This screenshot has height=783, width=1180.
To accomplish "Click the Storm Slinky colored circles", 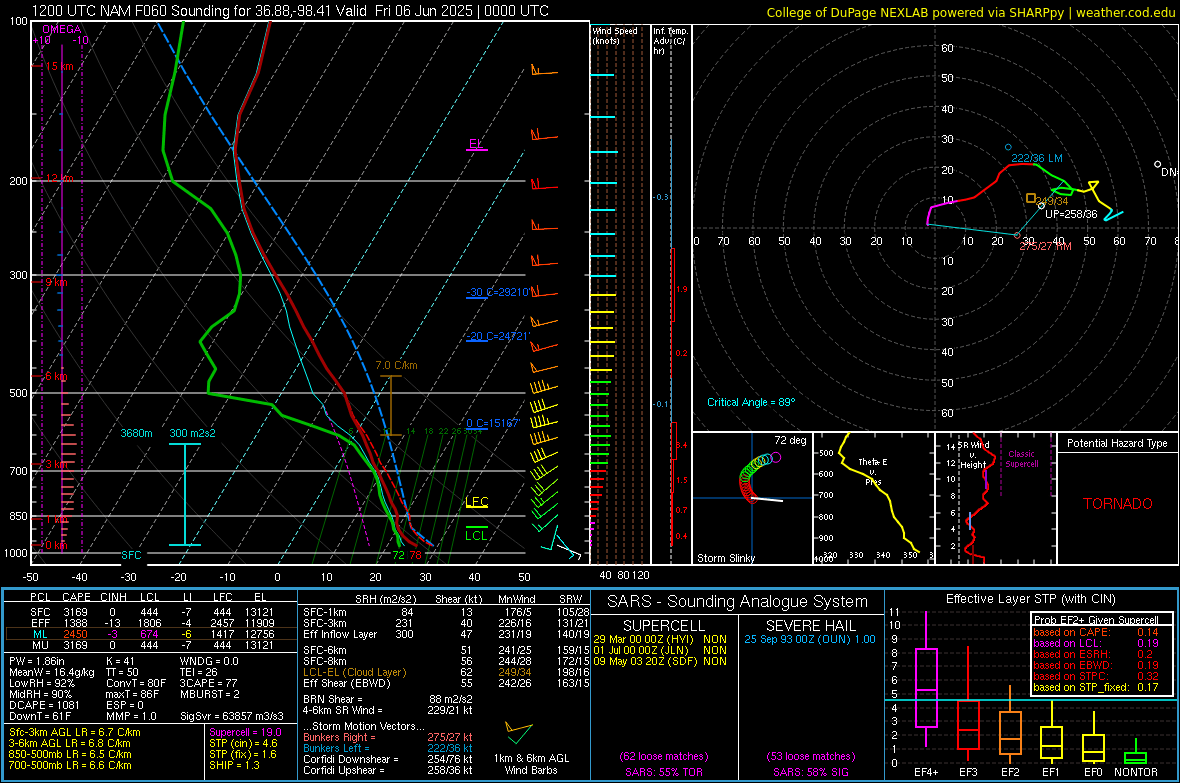I will pos(759,476).
